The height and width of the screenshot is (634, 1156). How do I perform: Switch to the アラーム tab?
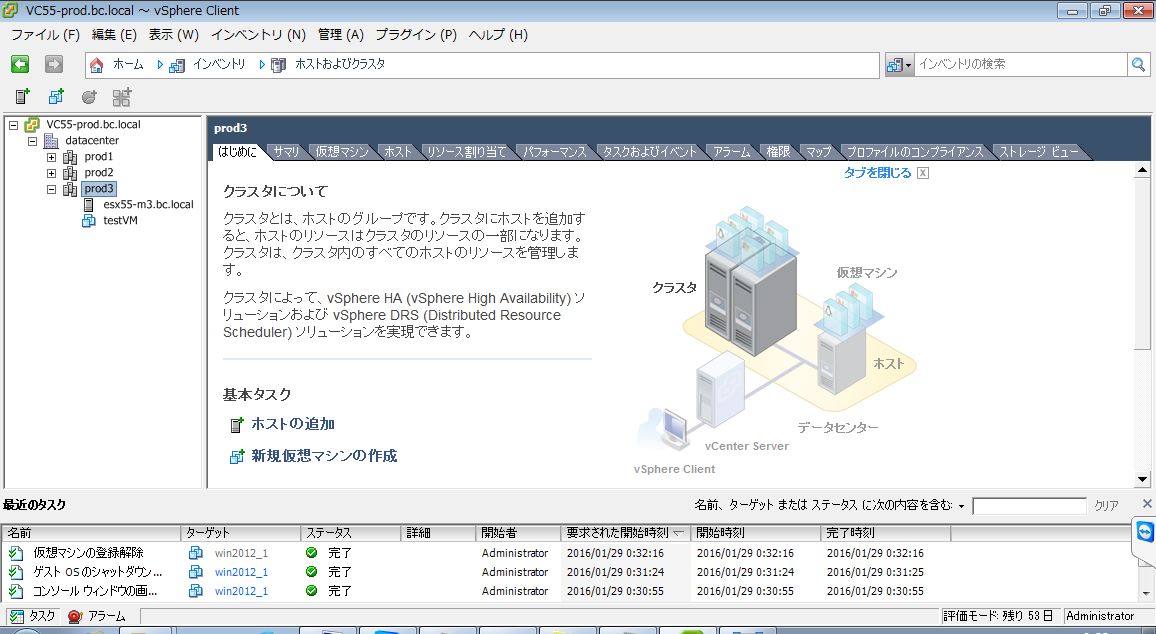click(731, 152)
